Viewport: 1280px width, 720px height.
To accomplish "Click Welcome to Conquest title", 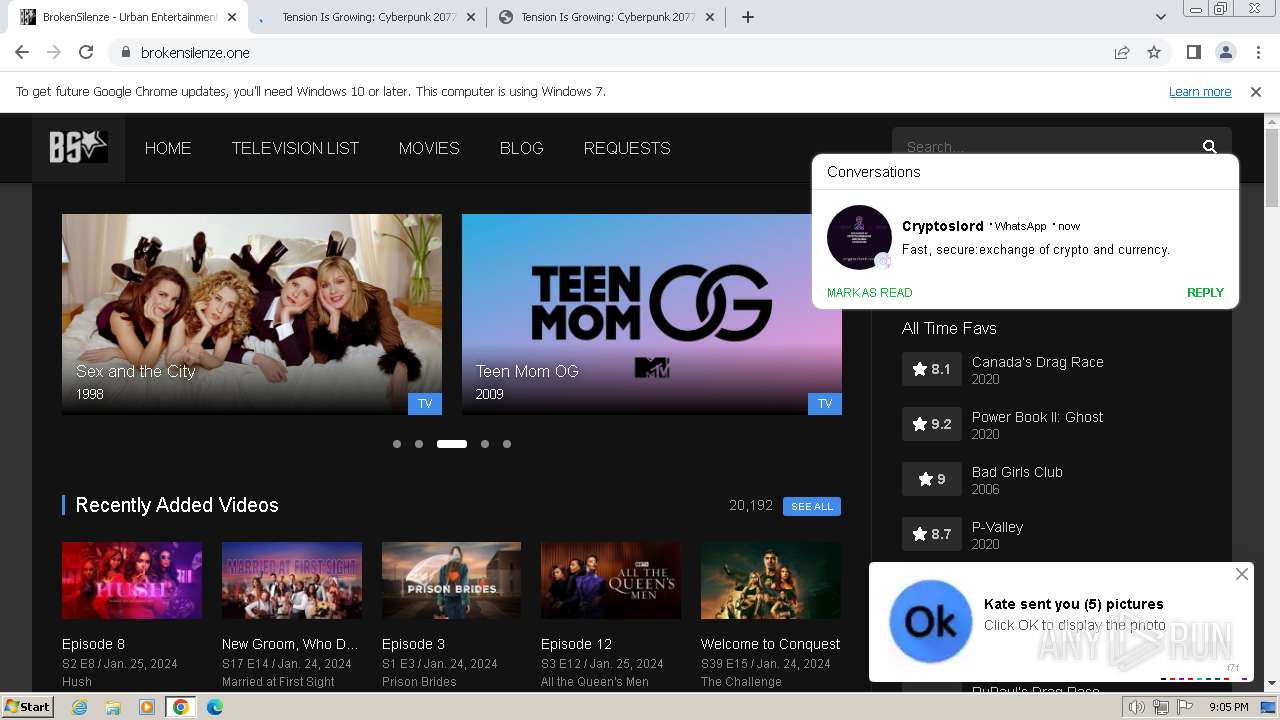I will tap(770, 644).
